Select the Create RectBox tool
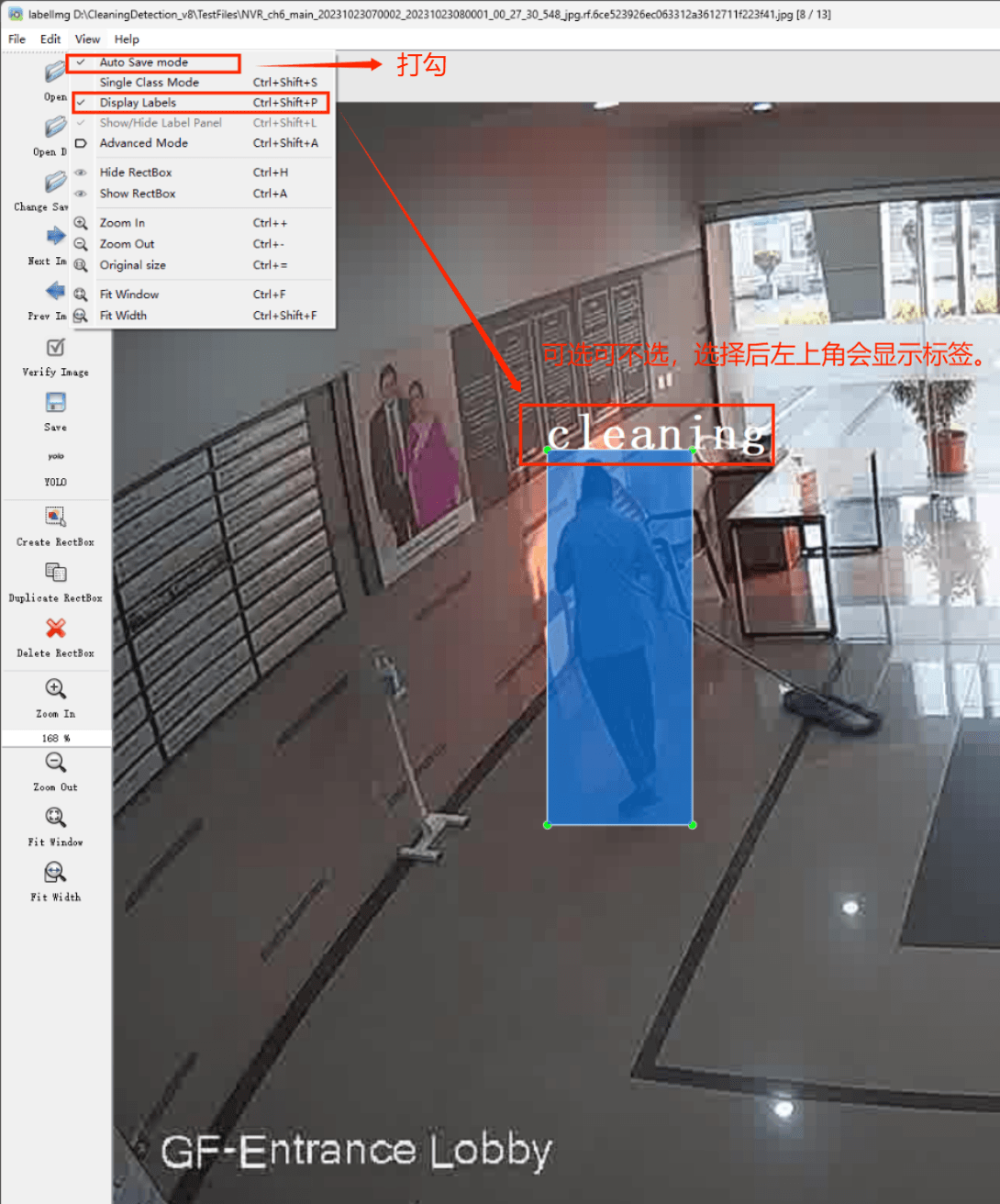The image size is (1000, 1204). tap(55, 518)
